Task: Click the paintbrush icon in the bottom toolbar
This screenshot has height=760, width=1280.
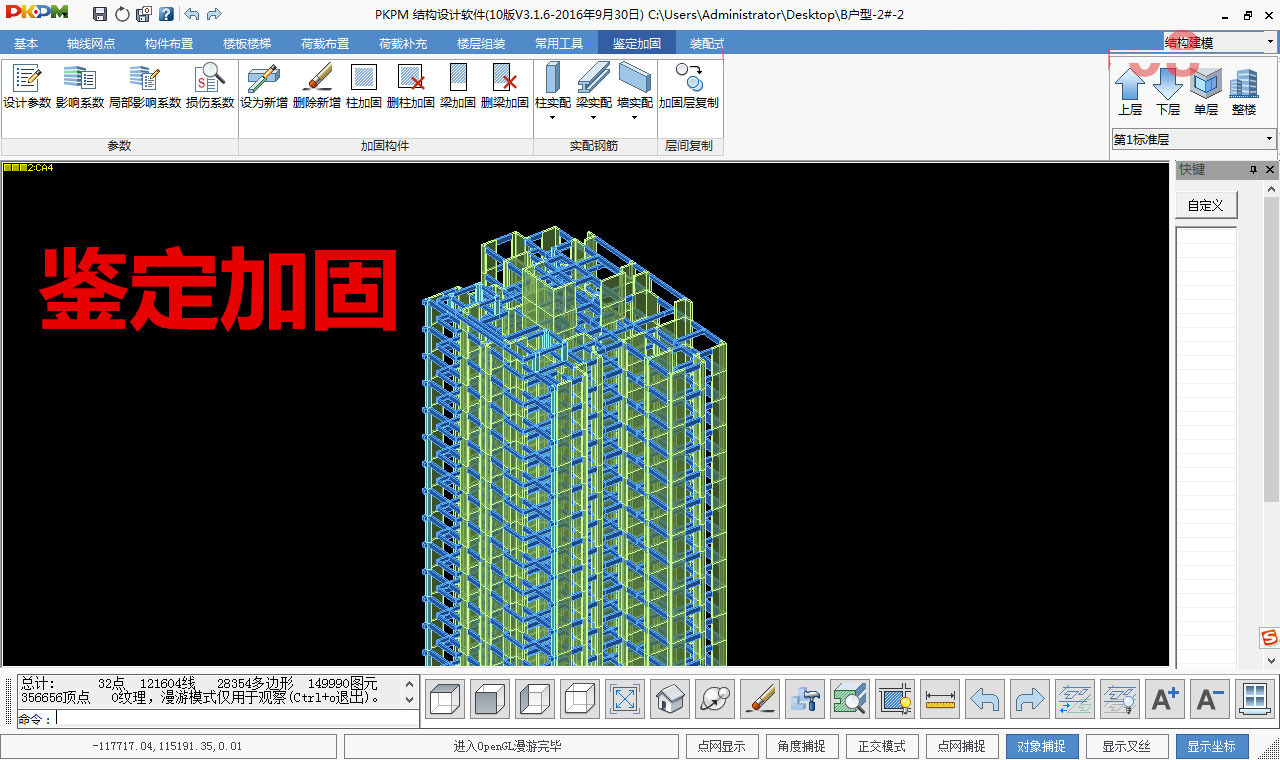Action: [760, 699]
